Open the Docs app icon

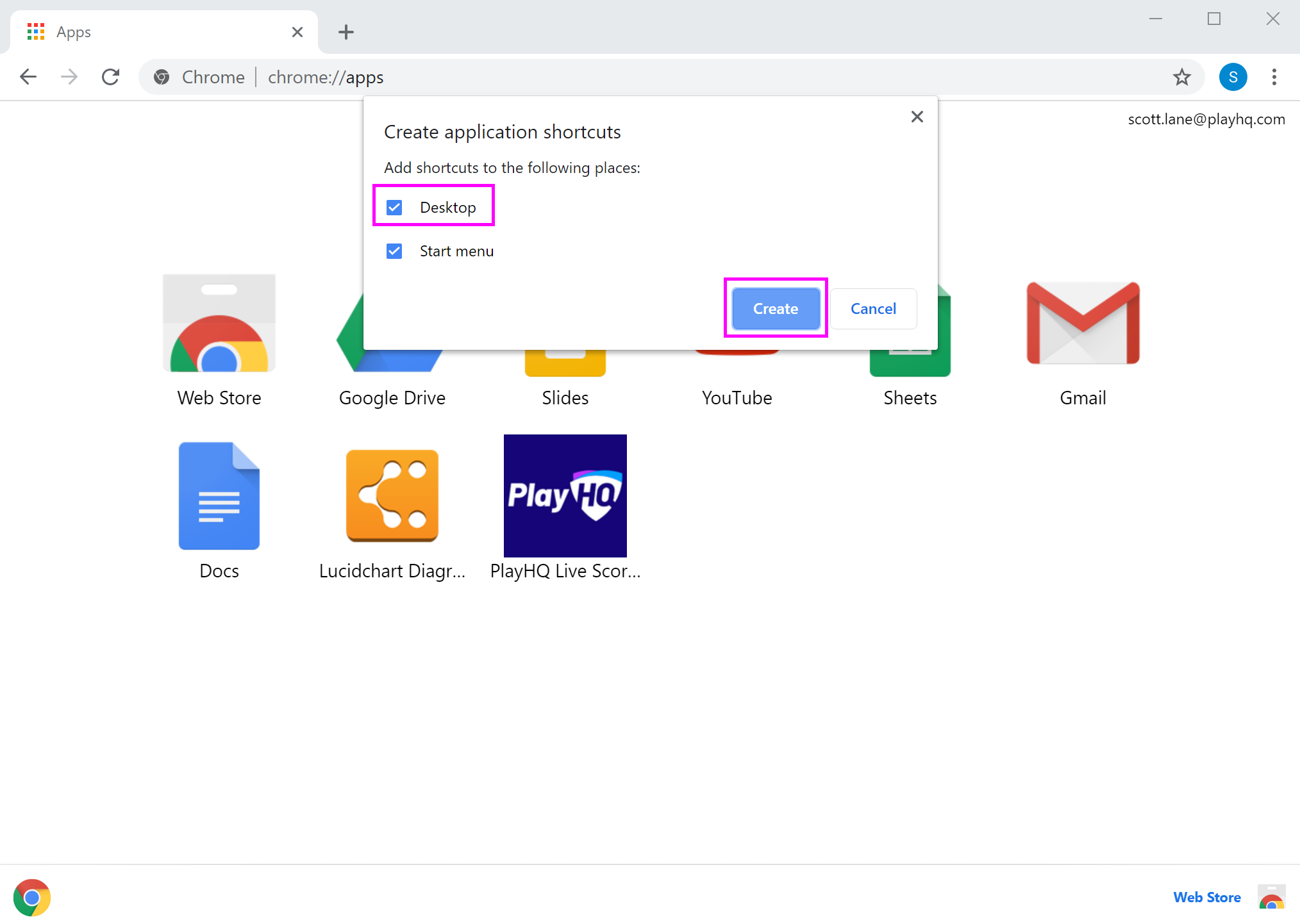pyautogui.click(x=219, y=496)
